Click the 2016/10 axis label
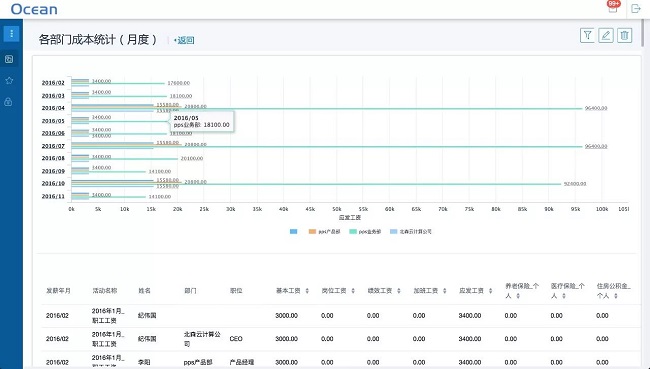The image size is (650, 369). [x=53, y=183]
